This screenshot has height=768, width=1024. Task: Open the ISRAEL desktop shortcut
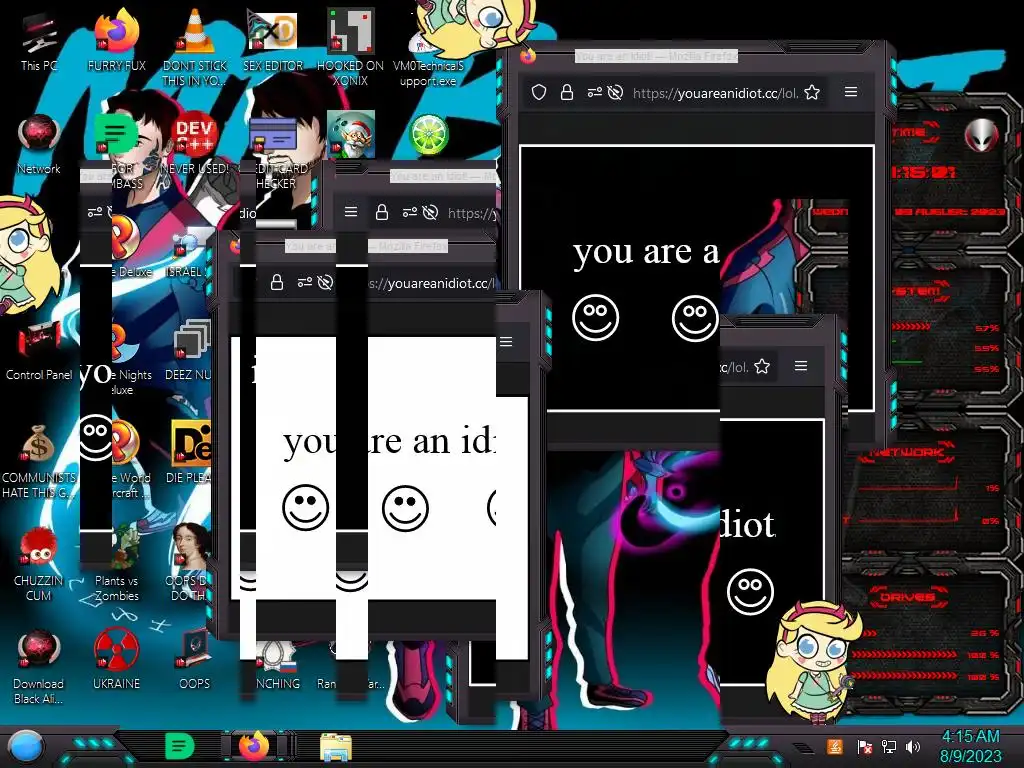pos(189,251)
